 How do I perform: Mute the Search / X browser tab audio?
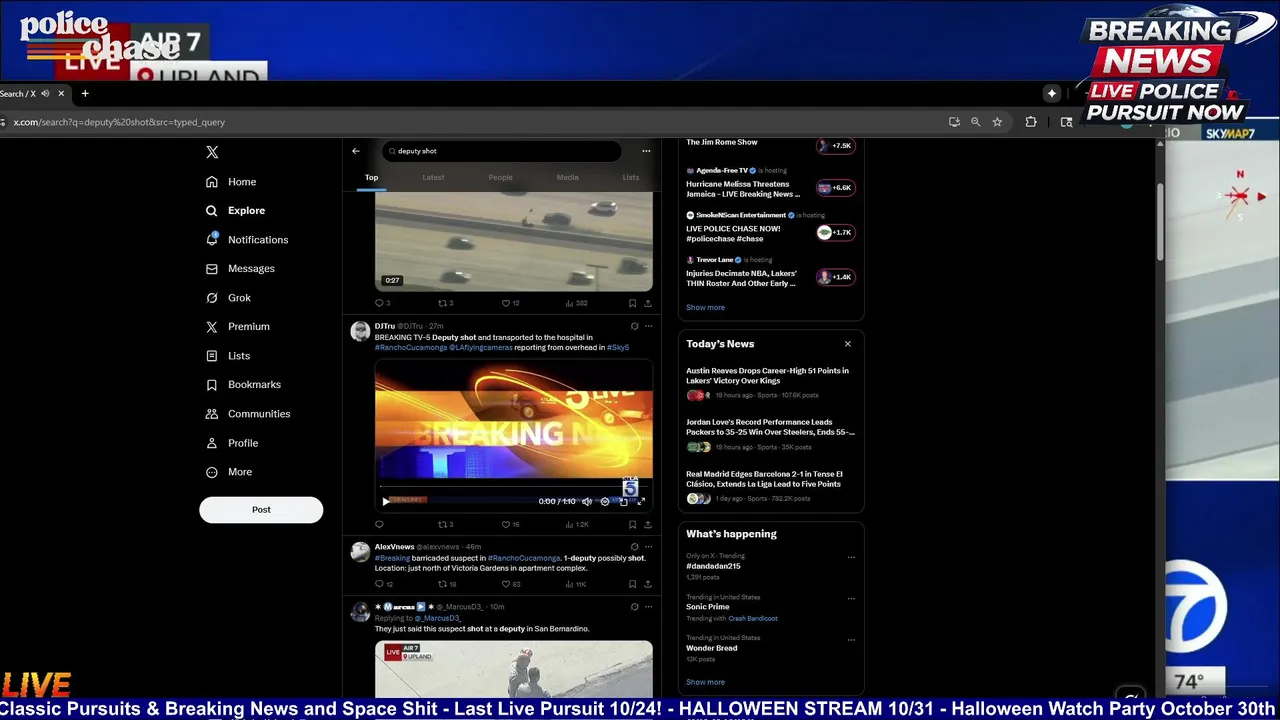45,94
